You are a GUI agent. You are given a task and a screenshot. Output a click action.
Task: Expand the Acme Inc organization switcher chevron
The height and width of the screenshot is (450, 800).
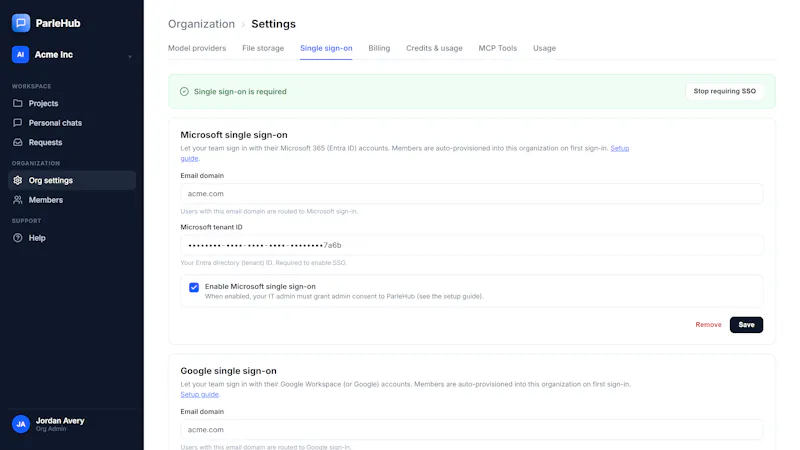(130, 56)
